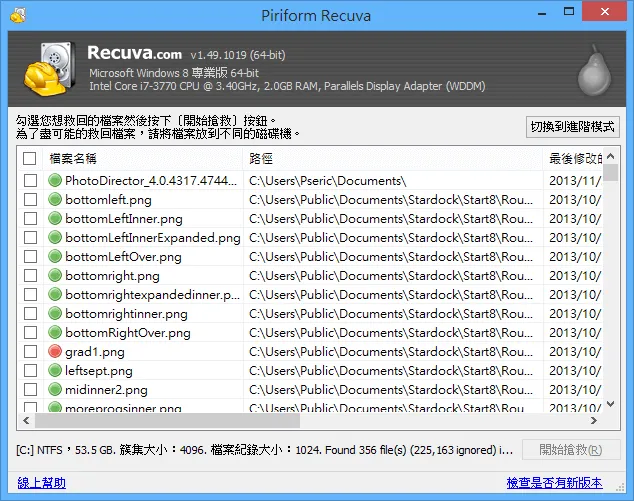Click the vertical scrollbar up arrow

[x=611, y=156]
